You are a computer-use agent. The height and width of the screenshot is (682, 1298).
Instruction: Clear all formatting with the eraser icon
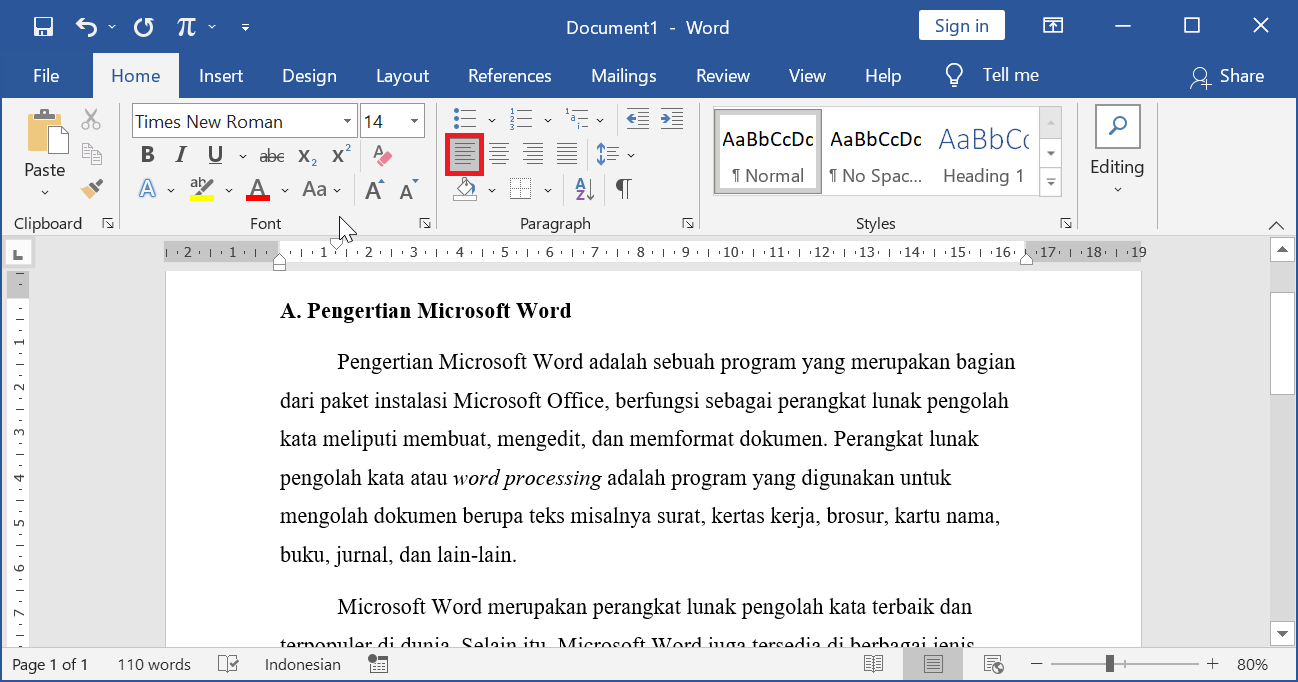click(382, 155)
